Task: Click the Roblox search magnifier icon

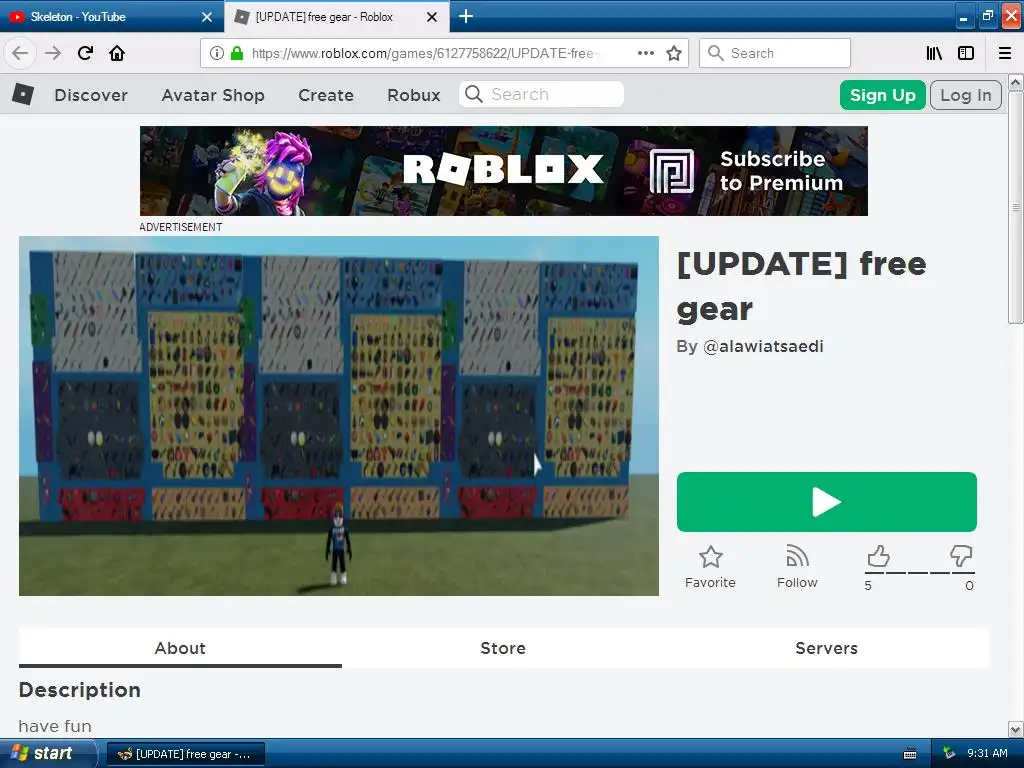Action: [473, 94]
